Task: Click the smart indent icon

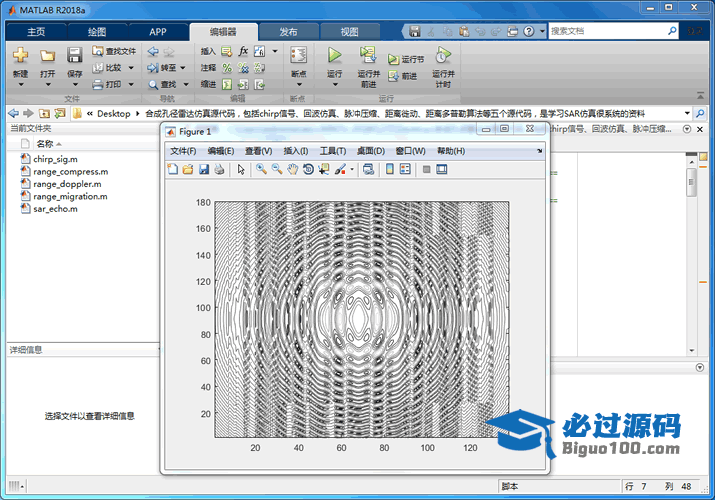Action: pyautogui.click(x=227, y=84)
